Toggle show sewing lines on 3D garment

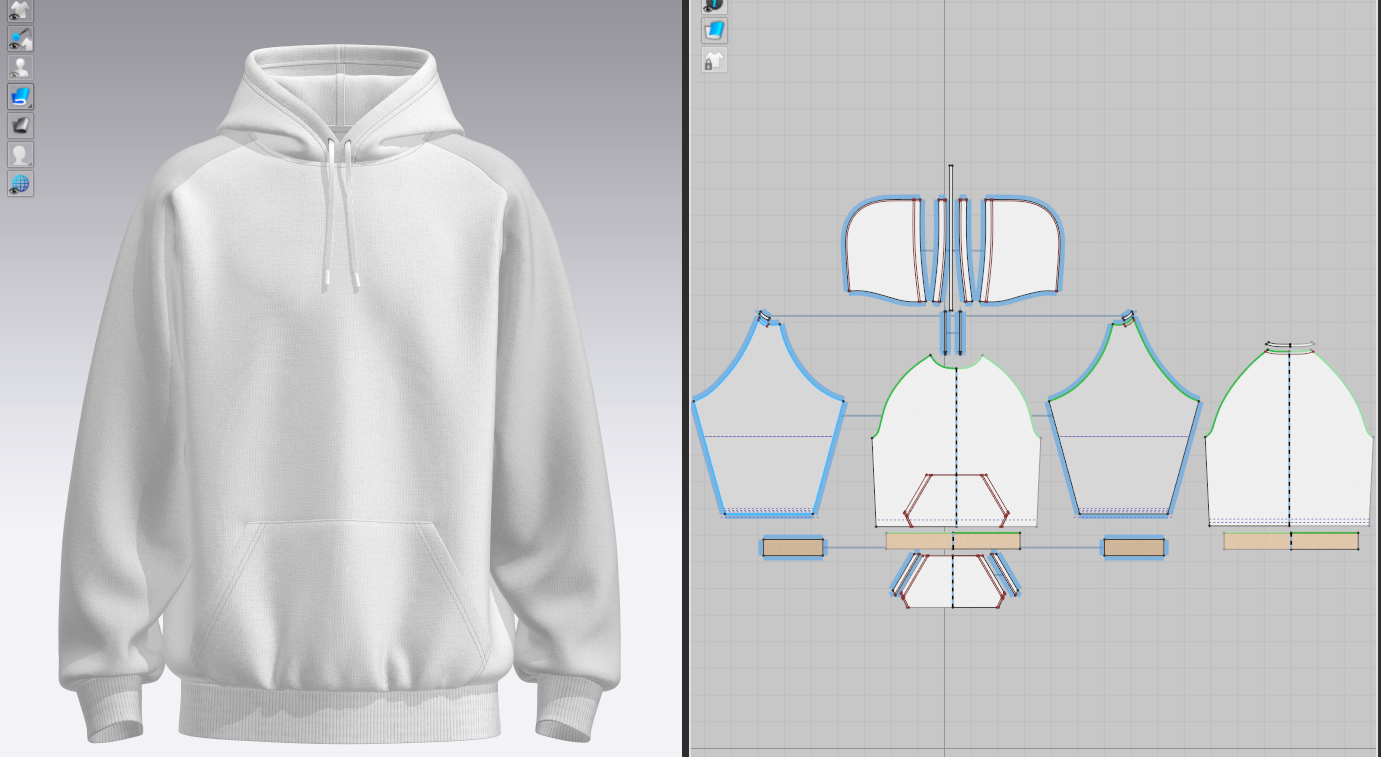[x=20, y=39]
